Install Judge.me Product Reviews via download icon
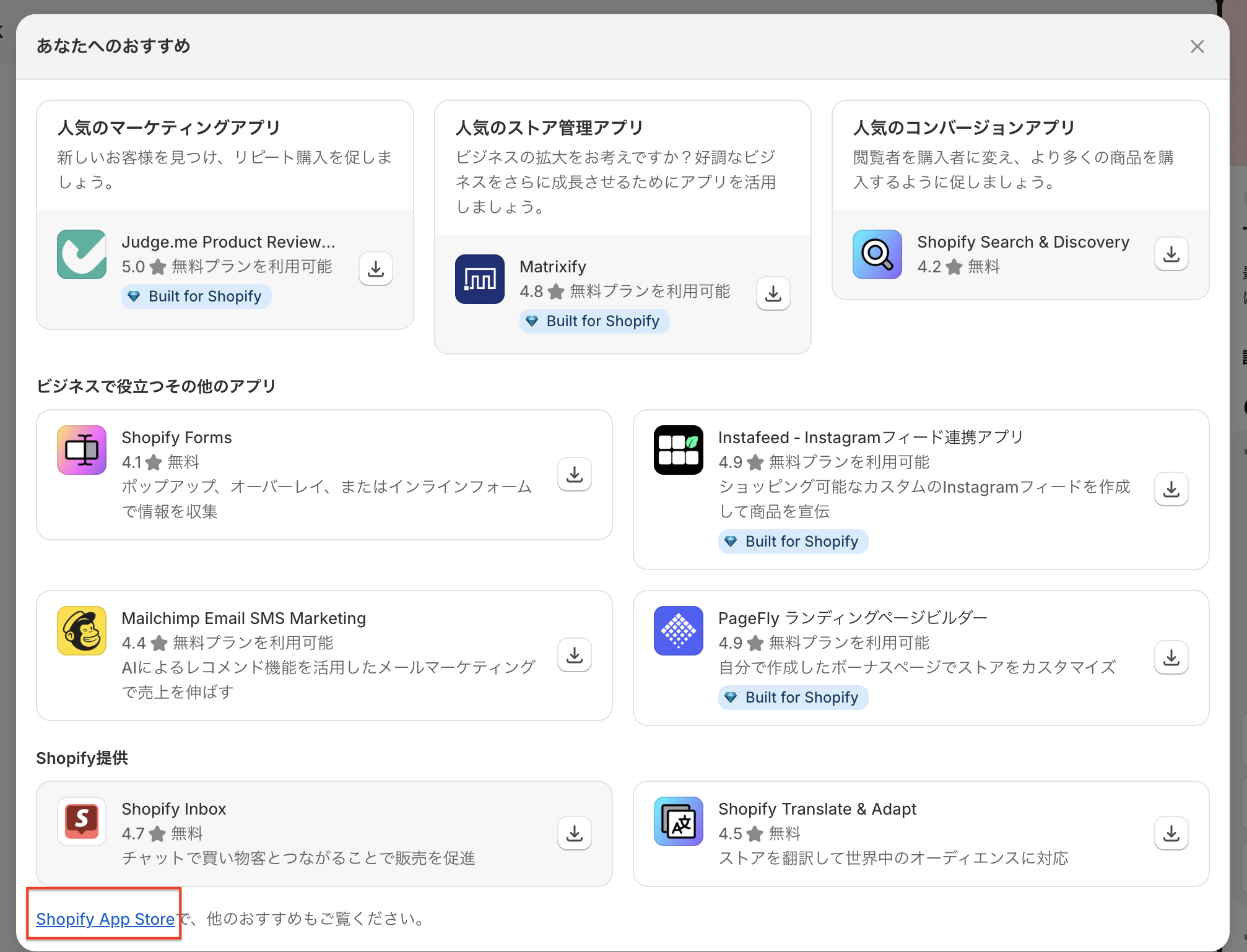 (376, 269)
